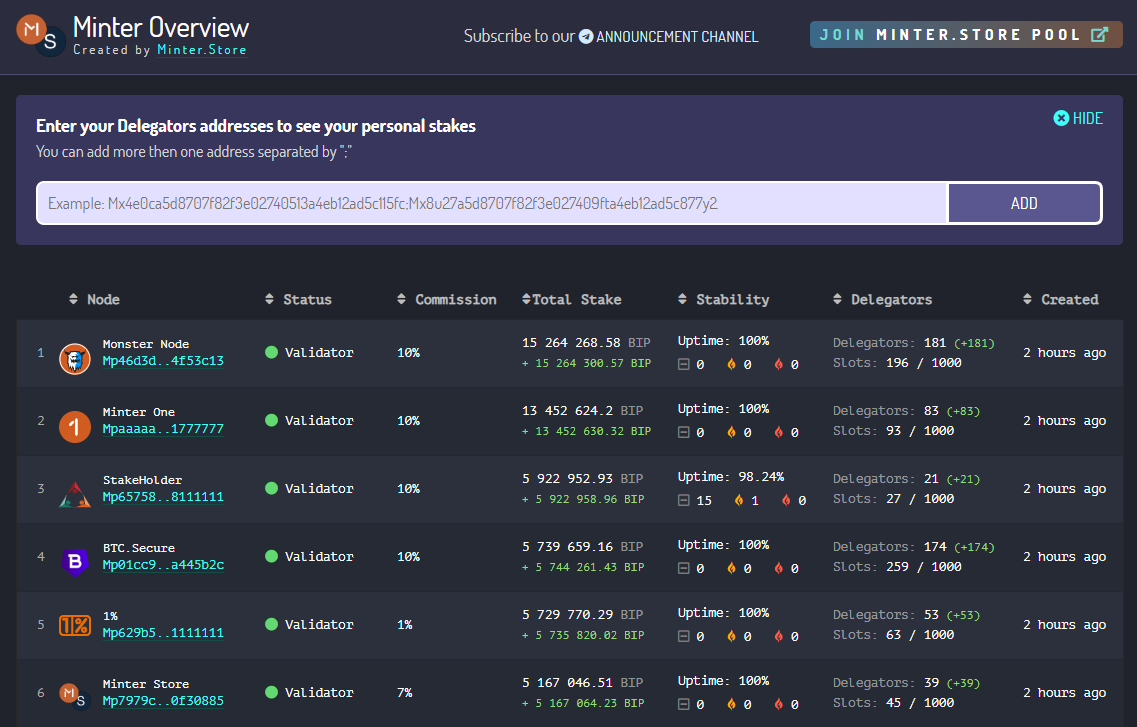This screenshot has width=1137, height=727.
Task: Click Minter Store 7% commission cell
Action: (x=405, y=693)
